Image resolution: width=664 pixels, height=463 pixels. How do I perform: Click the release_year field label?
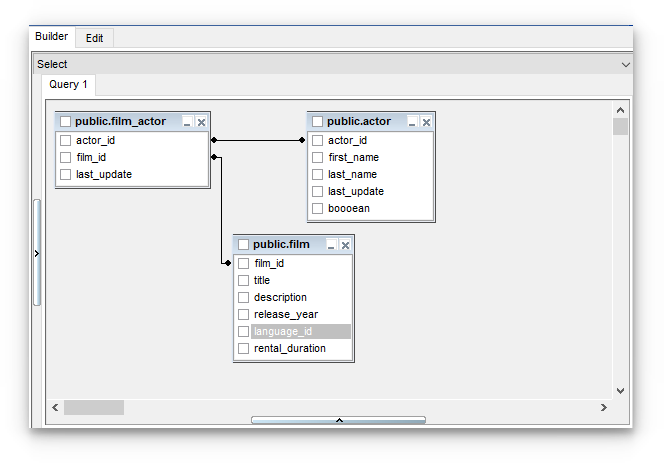click(x=286, y=314)
